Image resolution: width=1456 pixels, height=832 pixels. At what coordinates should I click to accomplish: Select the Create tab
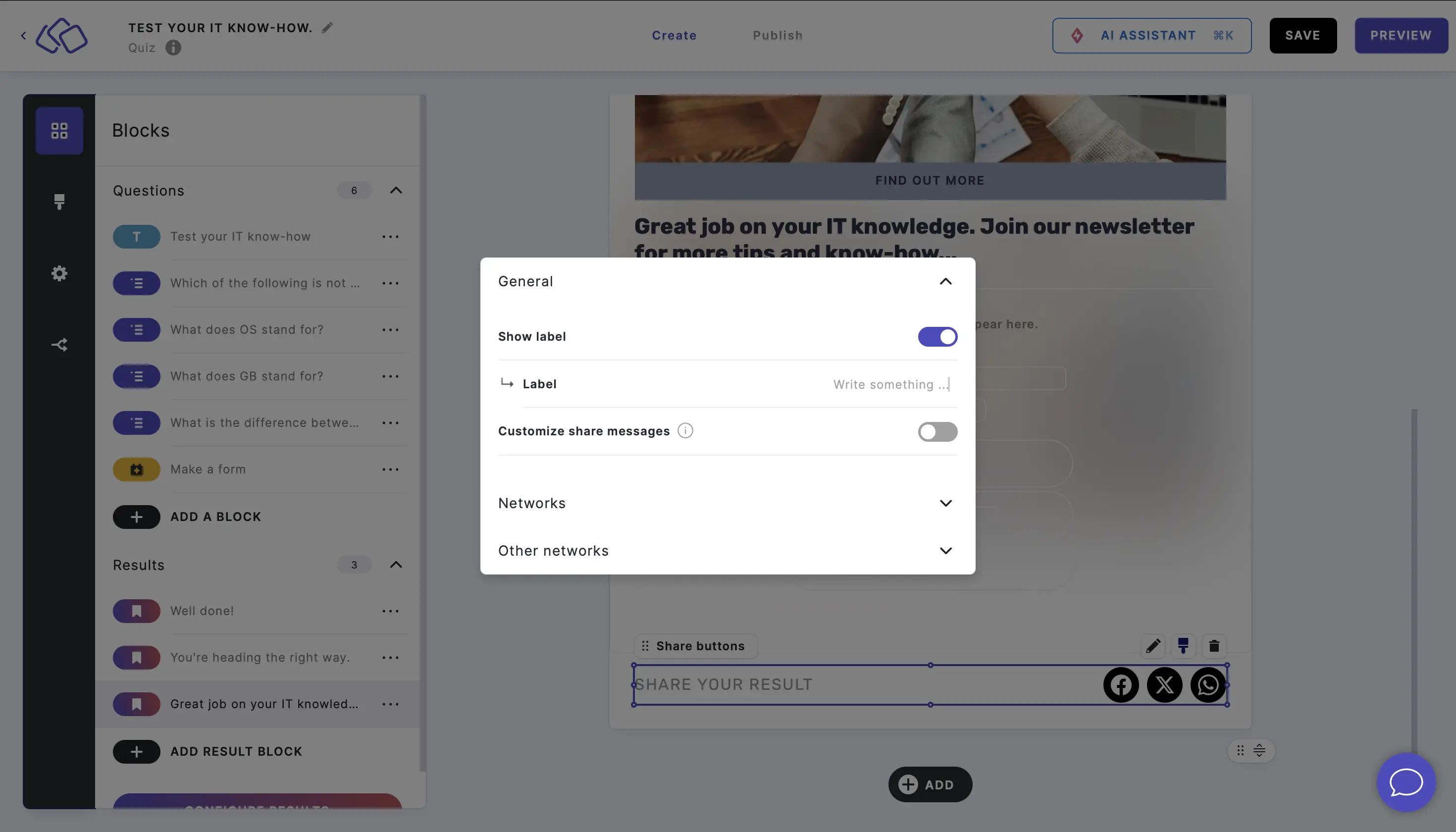click(674, 35)
